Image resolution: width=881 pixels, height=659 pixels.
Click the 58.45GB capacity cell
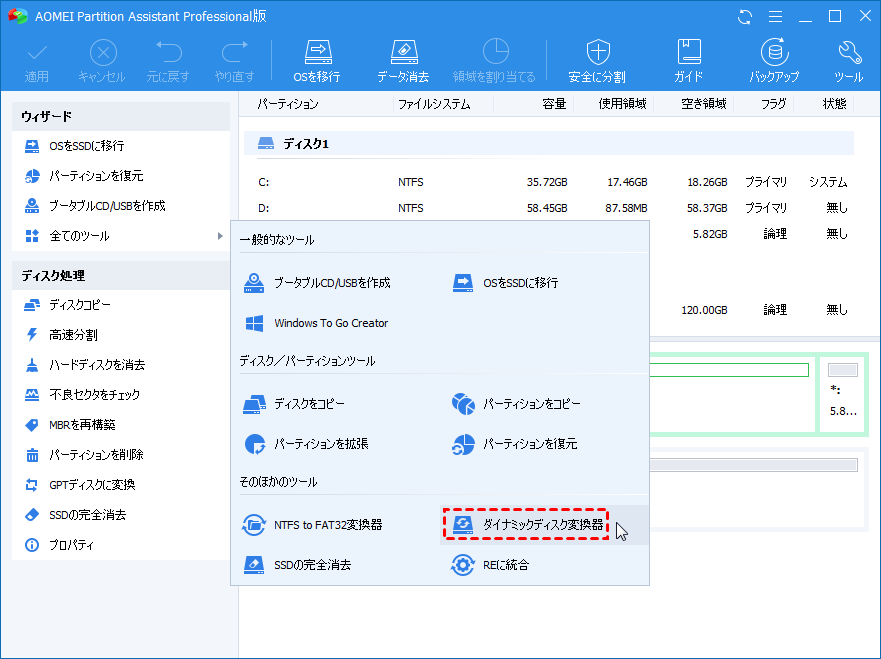[547, 208]
